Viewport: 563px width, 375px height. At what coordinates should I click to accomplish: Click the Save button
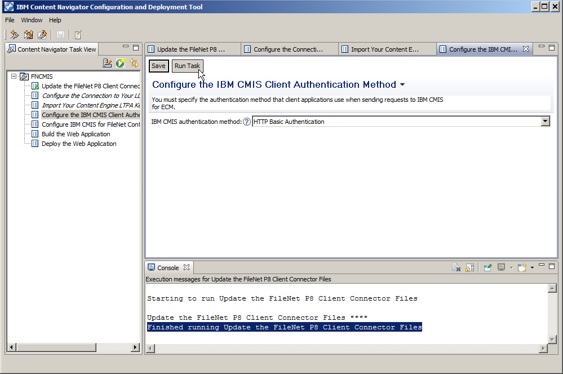point(158,66)
